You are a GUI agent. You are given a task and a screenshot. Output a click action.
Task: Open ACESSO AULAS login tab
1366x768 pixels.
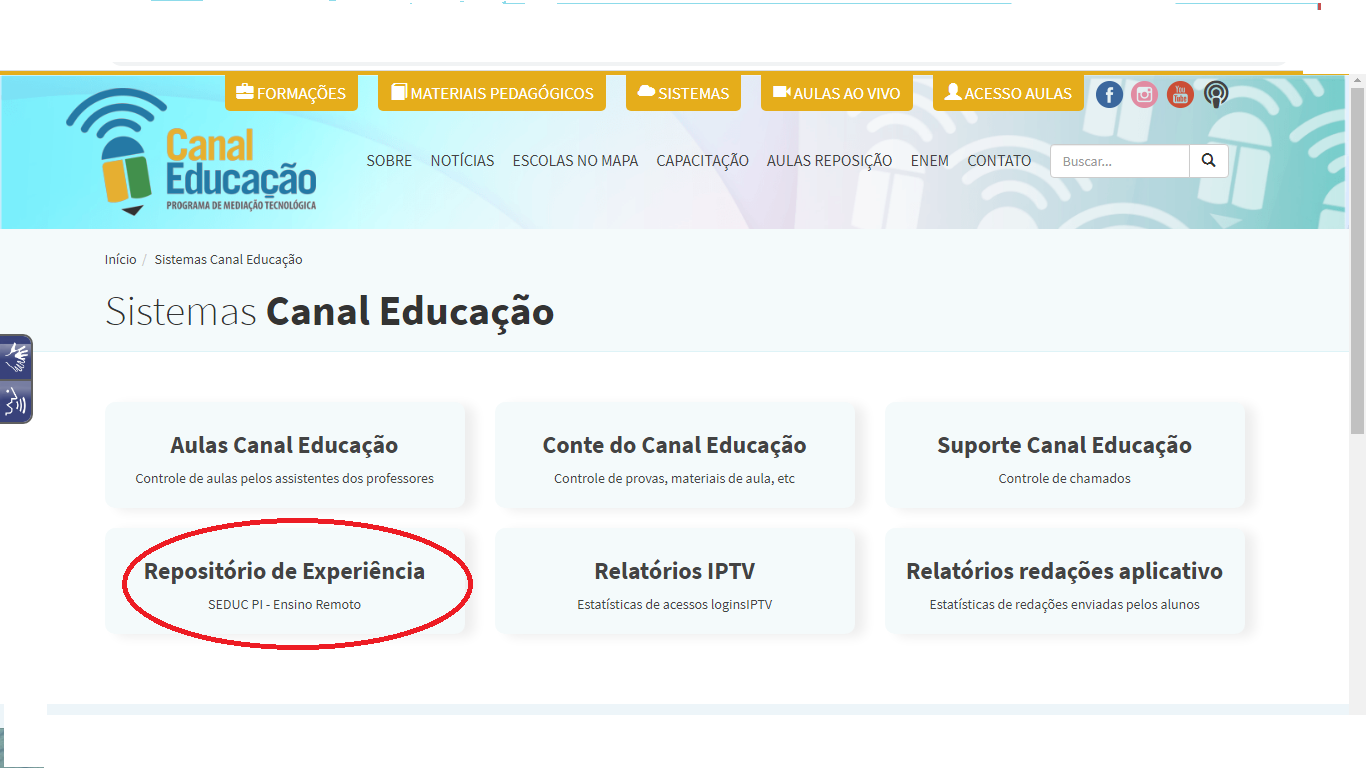coord(1007,93)
